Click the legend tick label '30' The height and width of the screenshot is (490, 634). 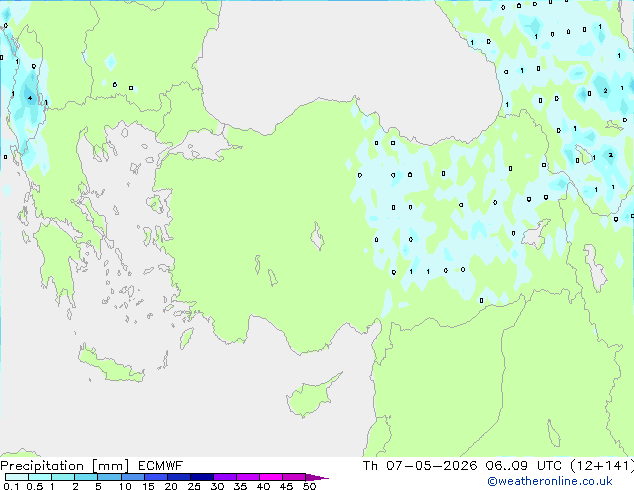click(x=217, y=486)
